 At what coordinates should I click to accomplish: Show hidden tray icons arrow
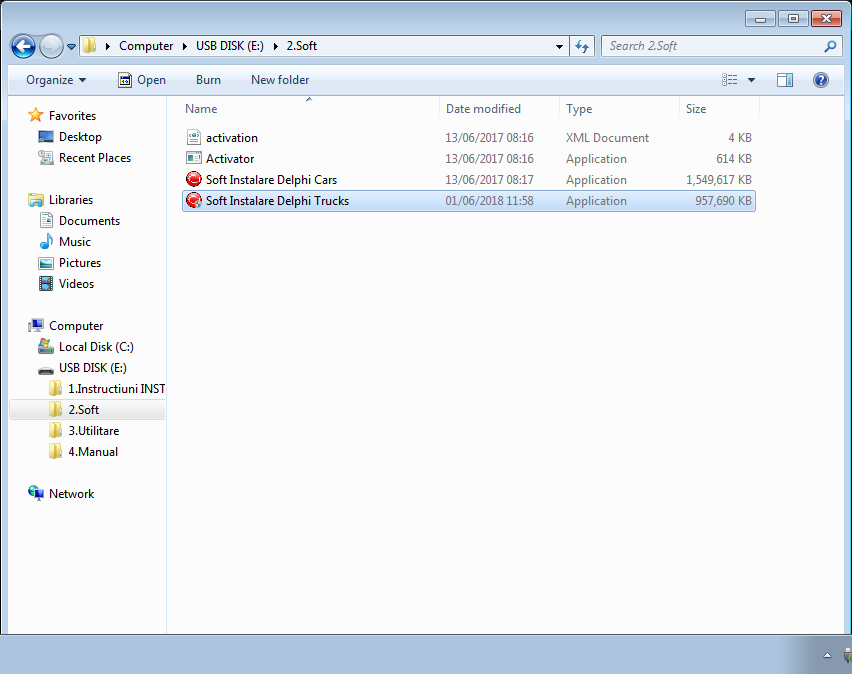[827, 656]
